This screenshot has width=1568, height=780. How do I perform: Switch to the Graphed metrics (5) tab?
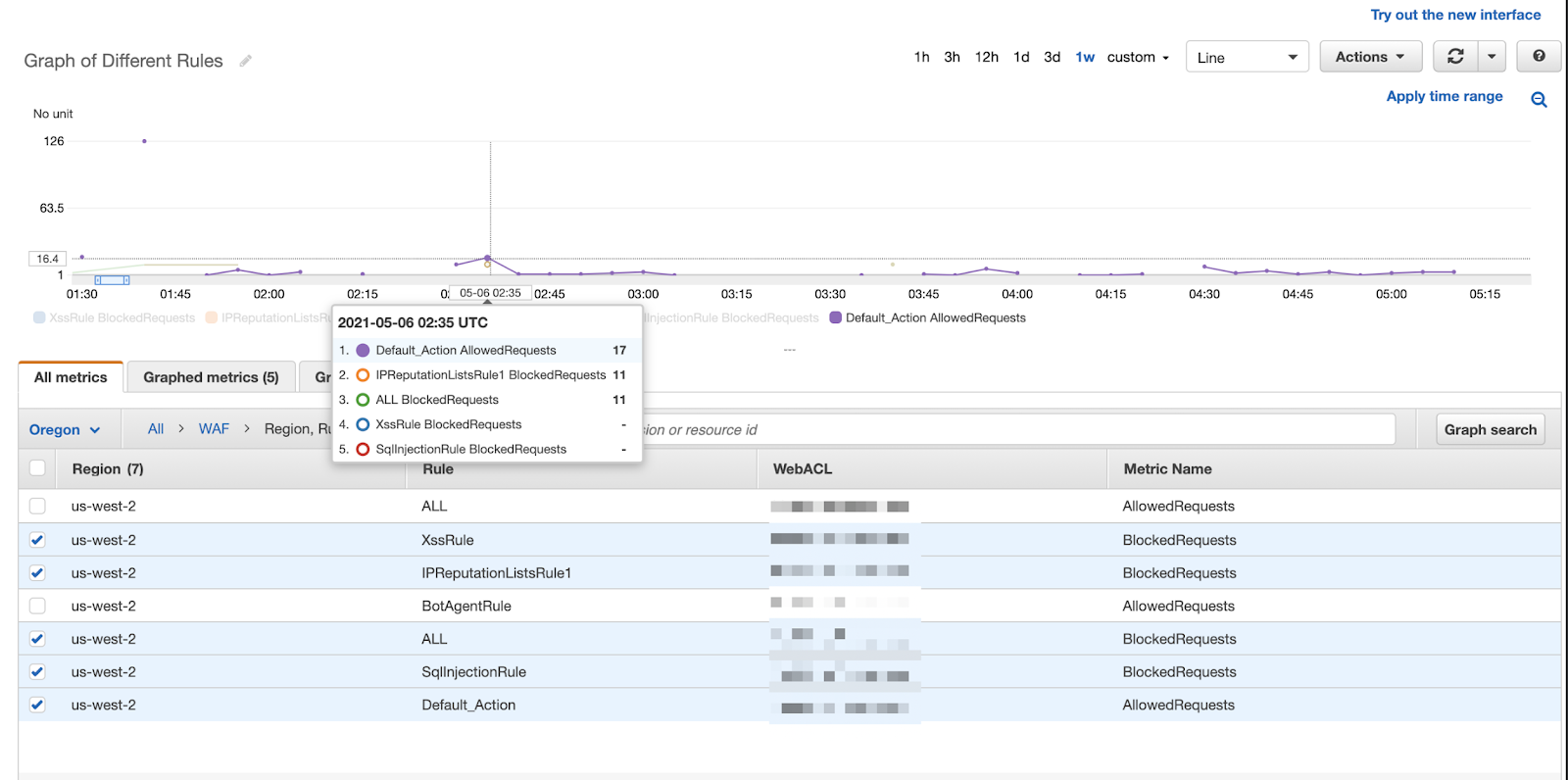click(x=211, y=377)
